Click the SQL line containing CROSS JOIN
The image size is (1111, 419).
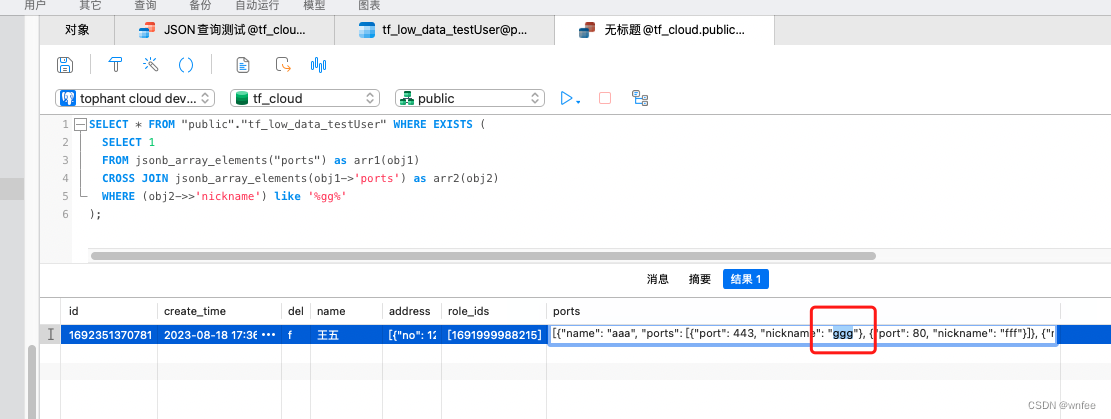point(300,178)
